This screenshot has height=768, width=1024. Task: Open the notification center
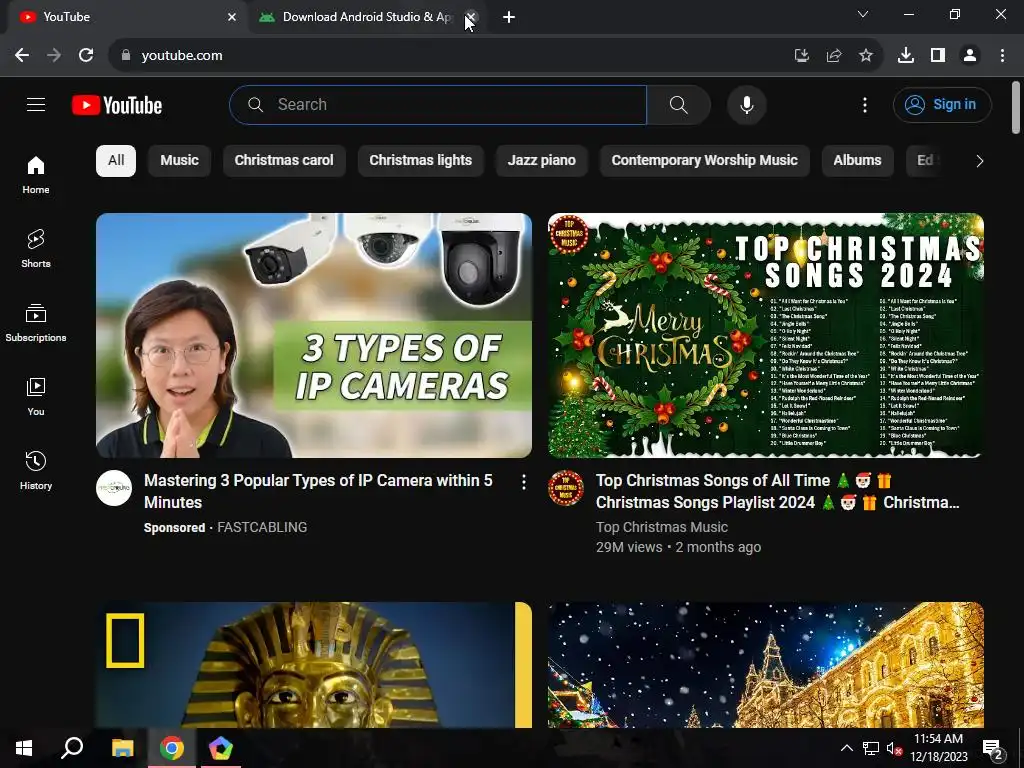tap(993, 749)
